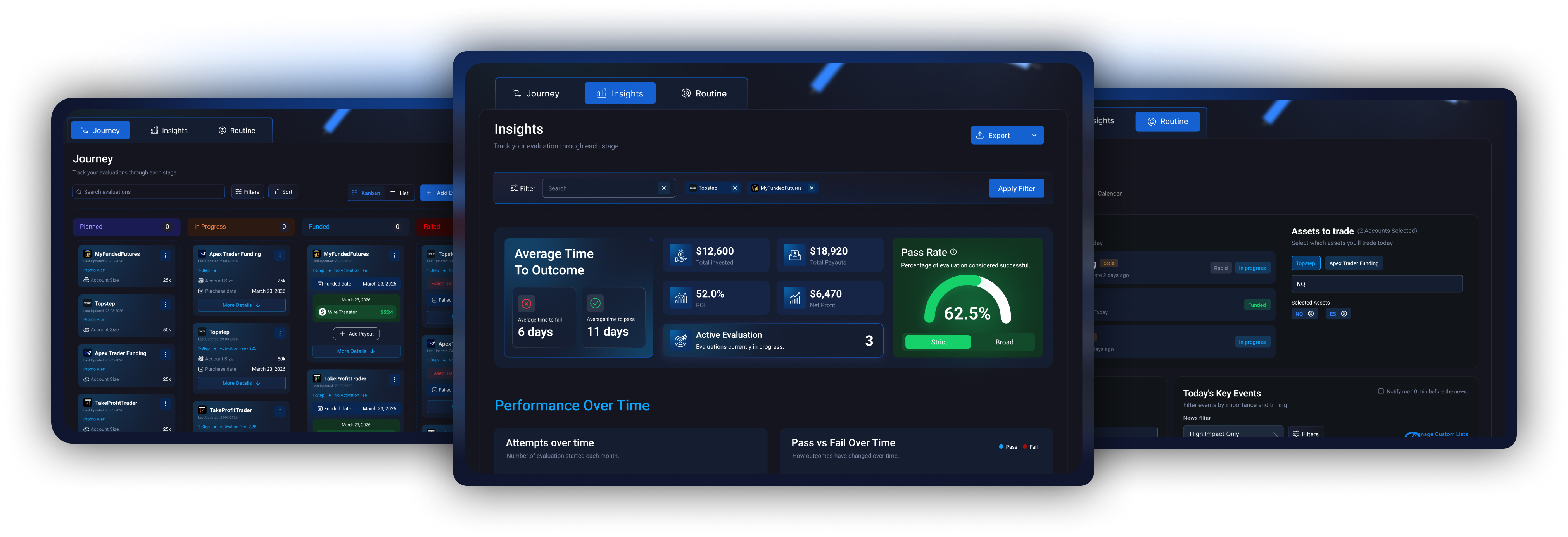Switch to Insights tab in the Journey window
The height and width of the screenshot is (537, 1568).
tap(169, 131)
